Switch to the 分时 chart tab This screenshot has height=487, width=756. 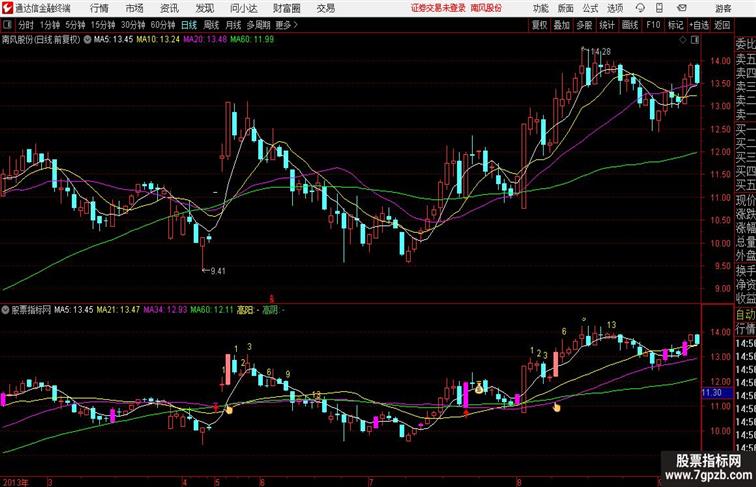(26, 25)
